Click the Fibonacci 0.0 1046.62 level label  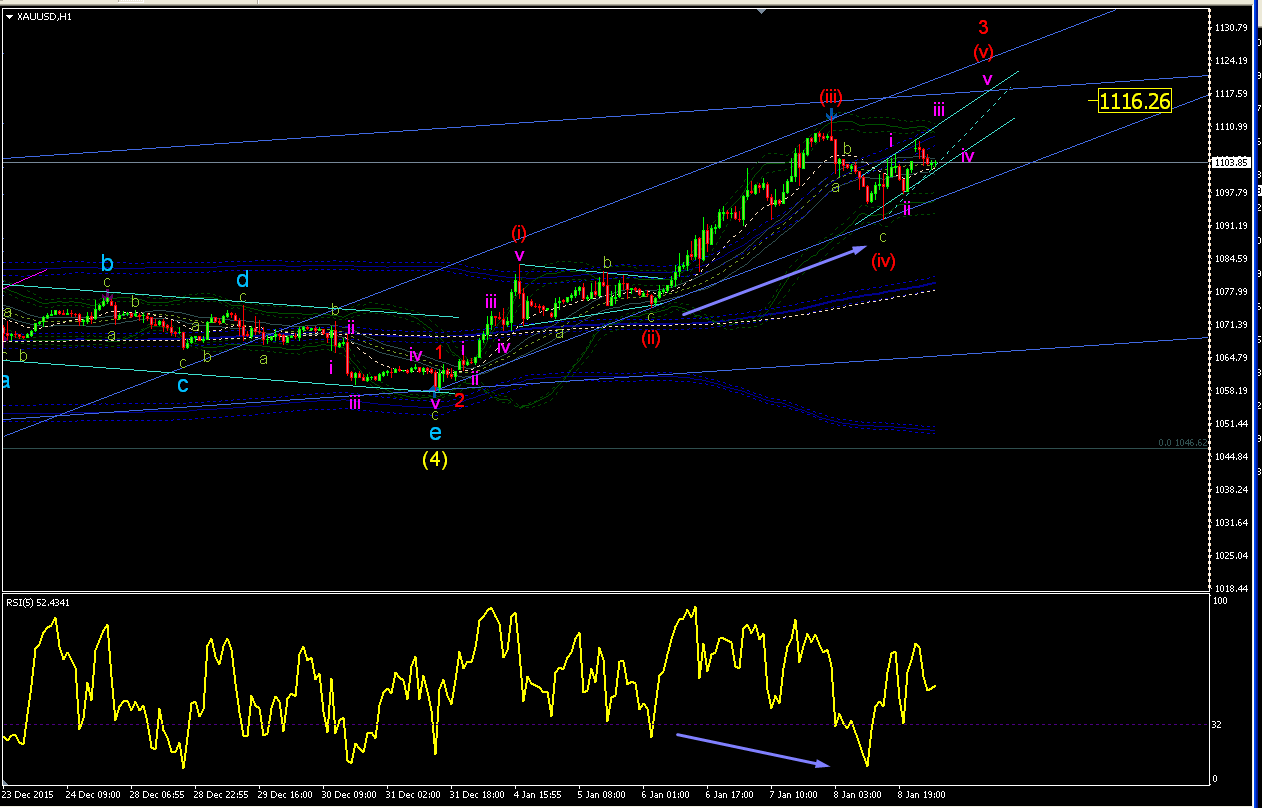point(1183,442)
